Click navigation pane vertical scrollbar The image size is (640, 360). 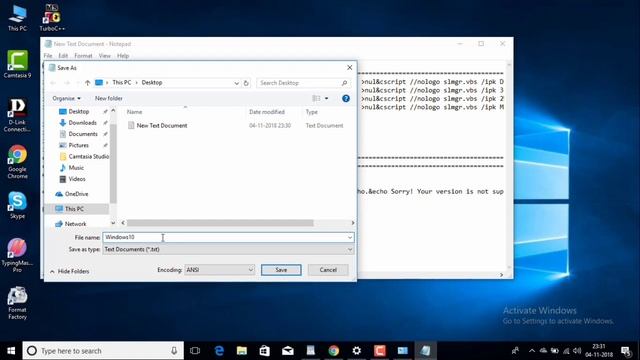(113, 163)
